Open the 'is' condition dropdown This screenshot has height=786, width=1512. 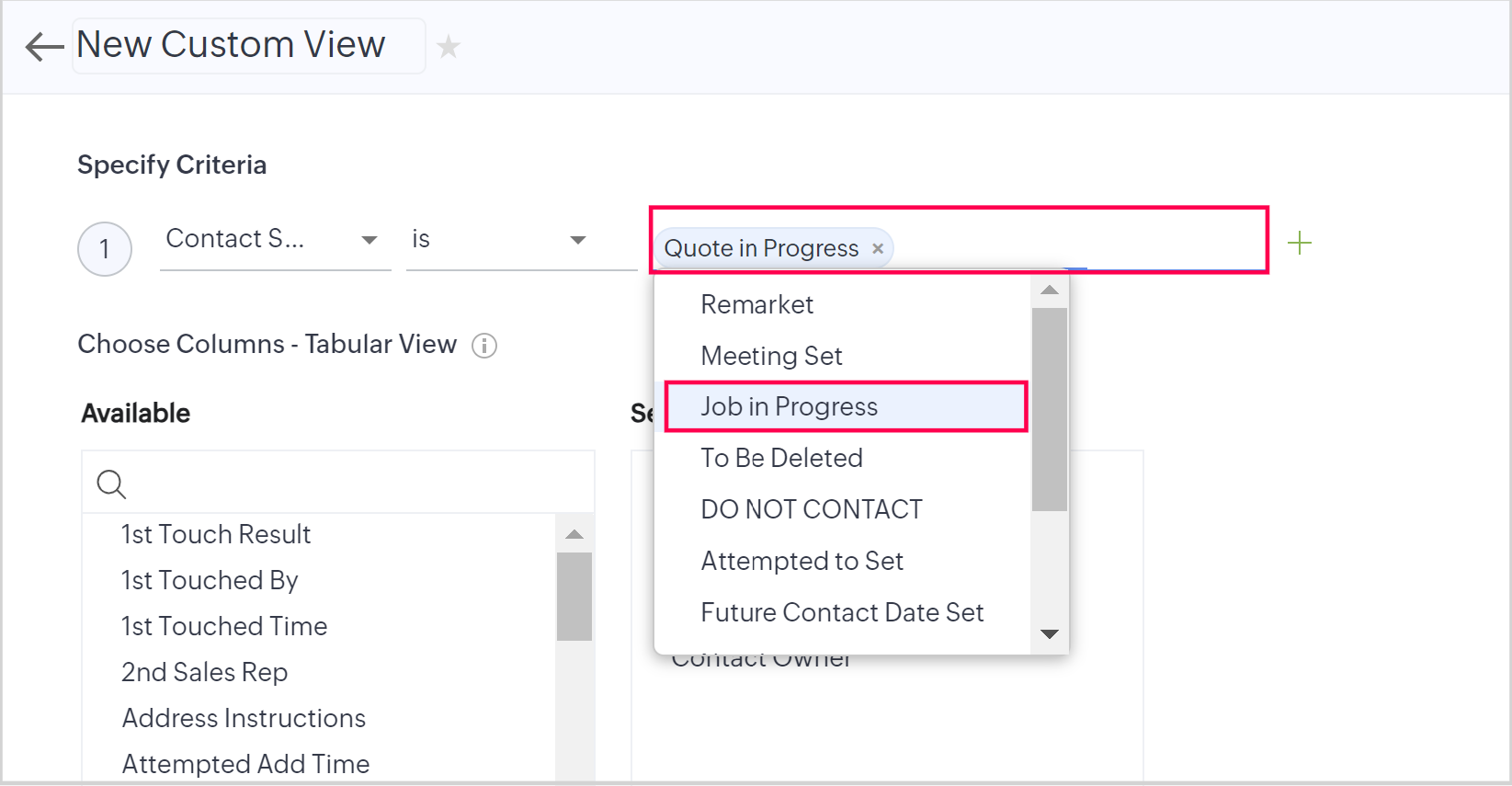[521, 240]
